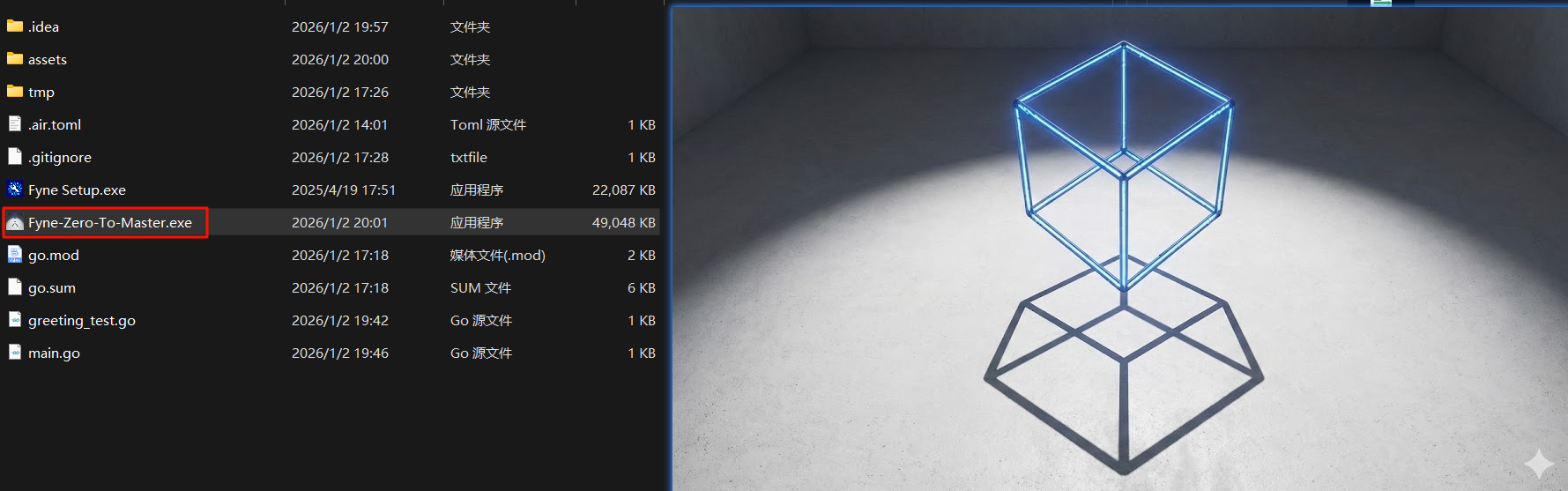Click the assets folder icon
Viewport: 1568px width, 491px height.
pyautogui.click(x=15, y=59)
